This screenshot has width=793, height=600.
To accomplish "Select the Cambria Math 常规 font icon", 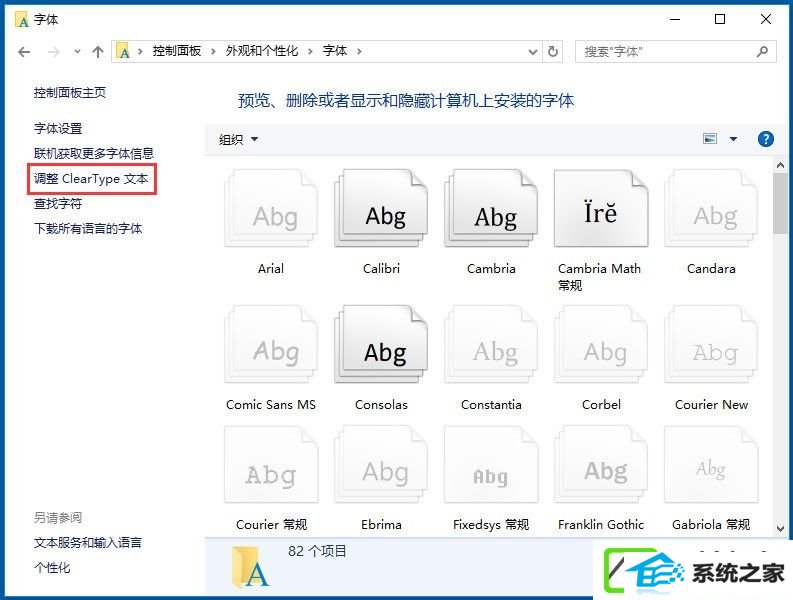I will coord(601,208).
